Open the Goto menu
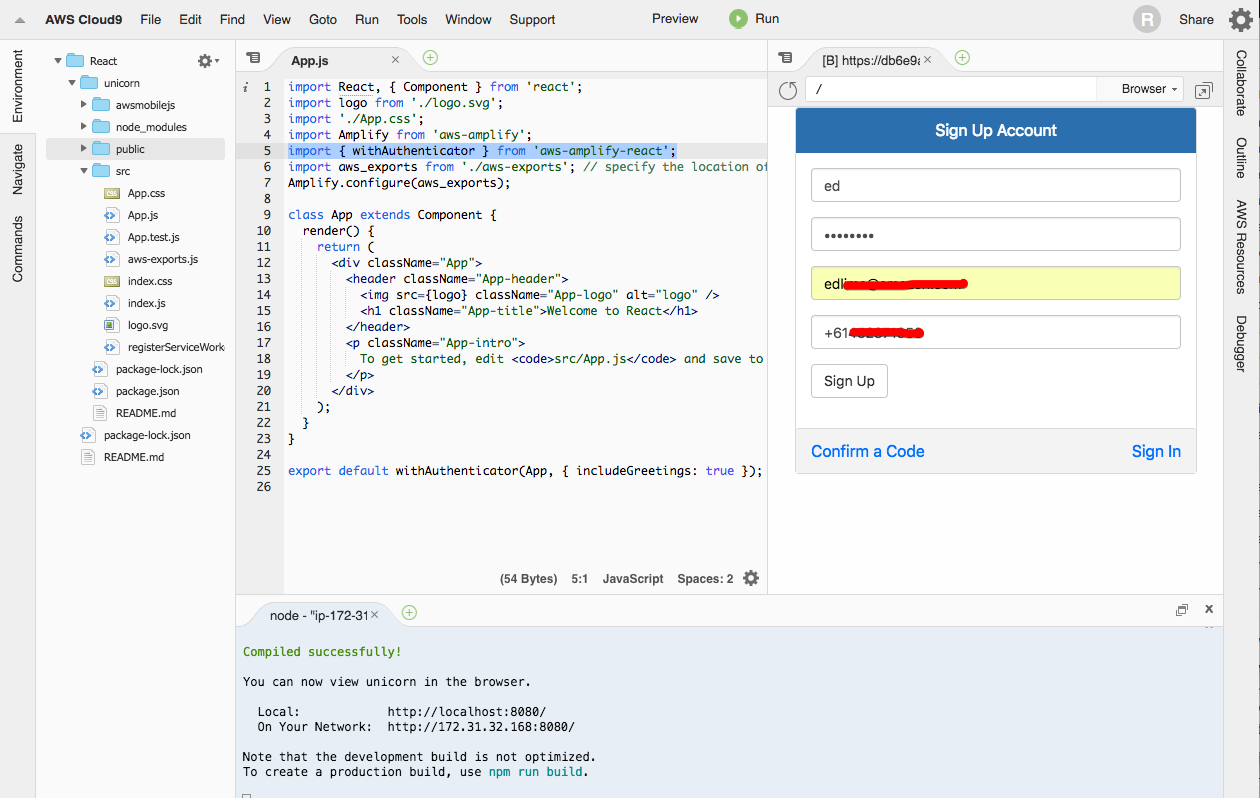The image size is (1260, 798). click(x=323, y=19)
